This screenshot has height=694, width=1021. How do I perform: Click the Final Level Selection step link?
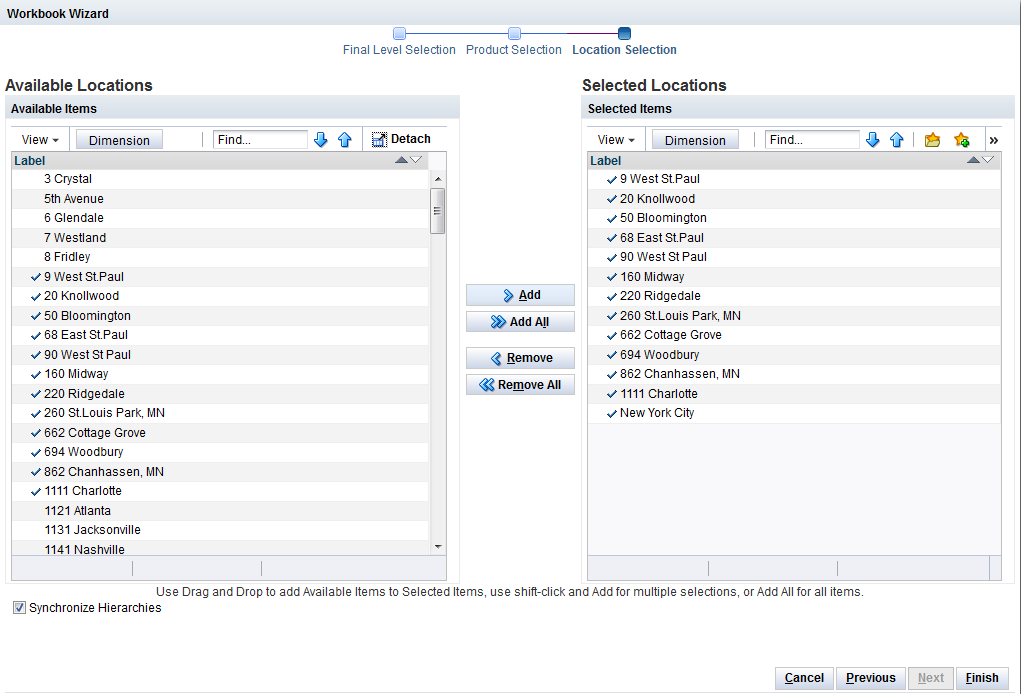[x=399, y=50]
